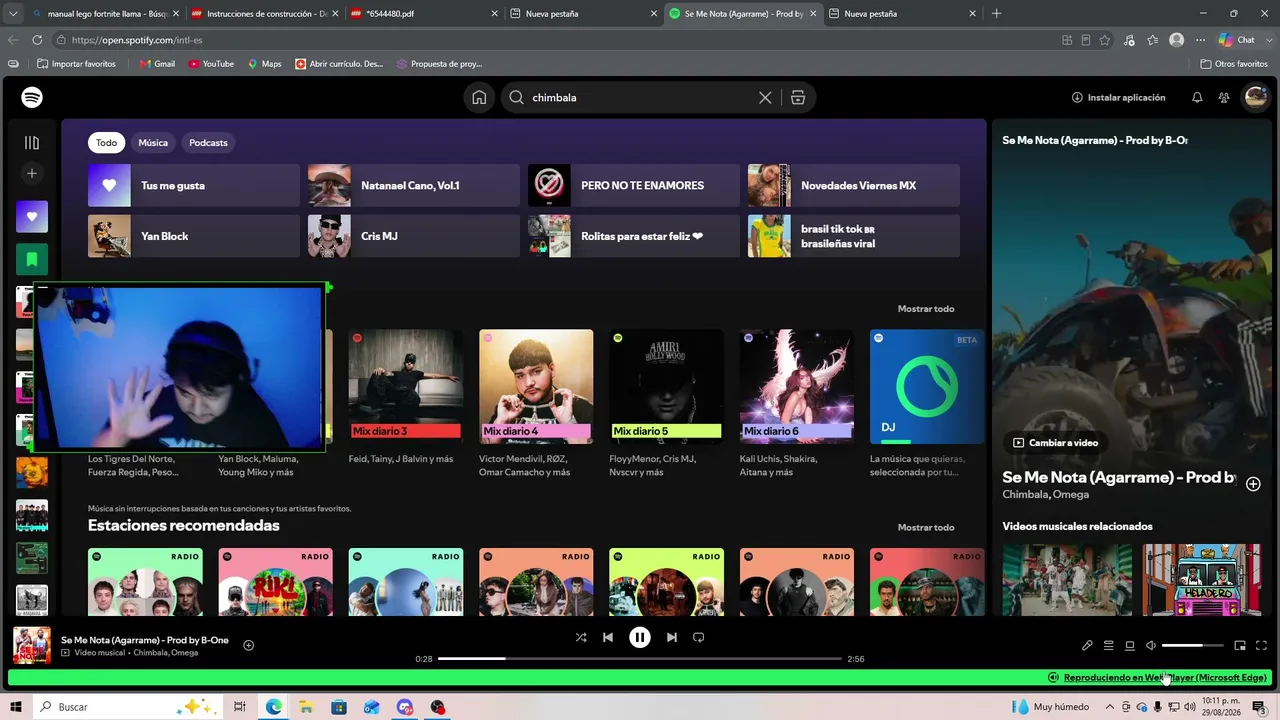Open lyrics with the microphone icon
The width and height of the screenshot is (1280, 720).
coord(1087,646)
